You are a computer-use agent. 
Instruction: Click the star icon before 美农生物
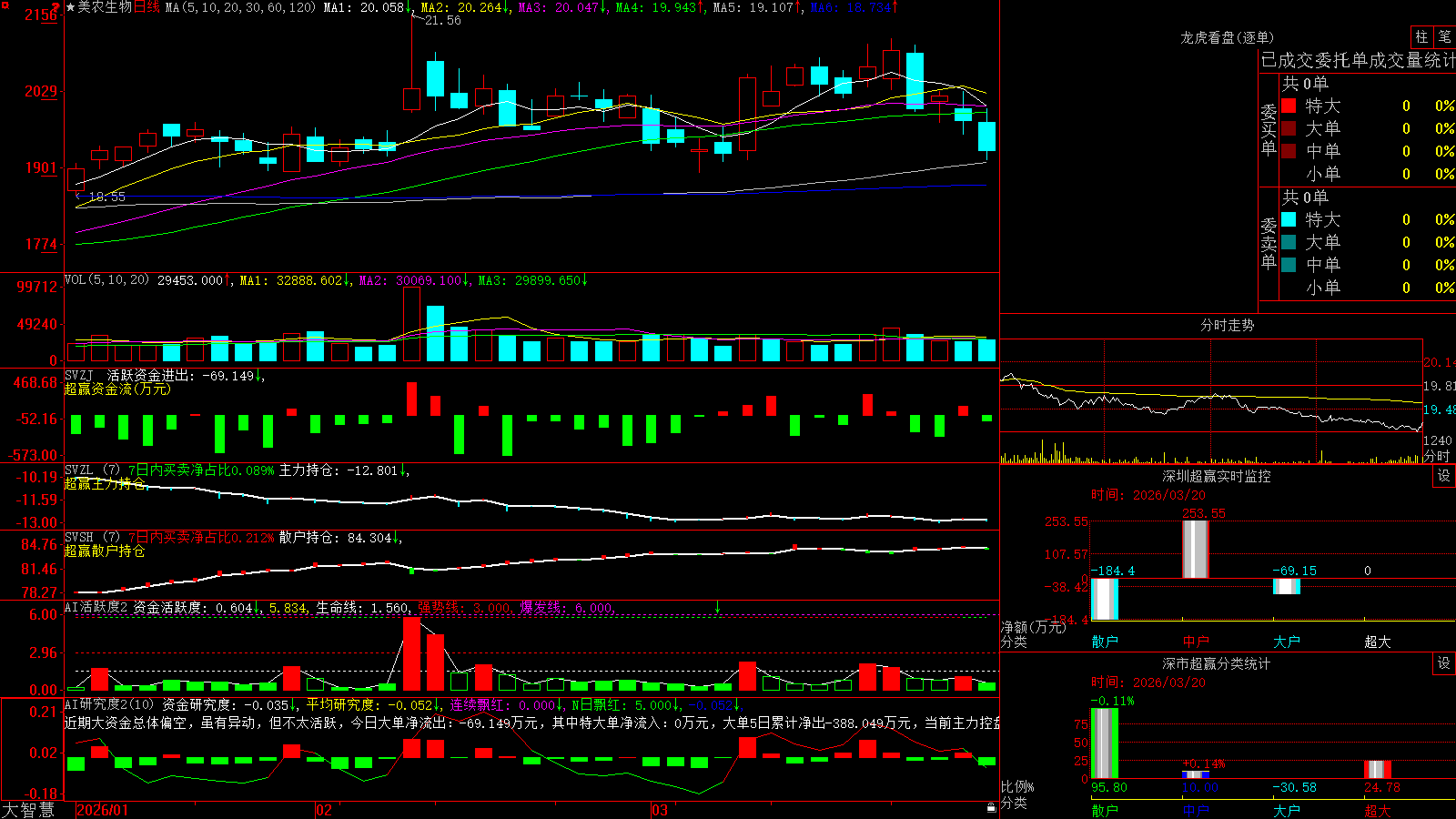[70, 7]
